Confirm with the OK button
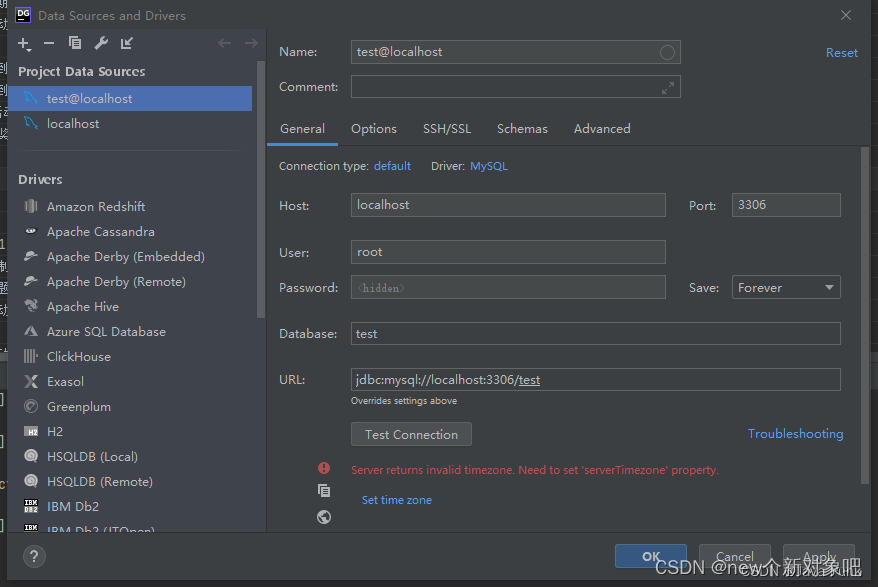The image size is (878, 587). 651,556
